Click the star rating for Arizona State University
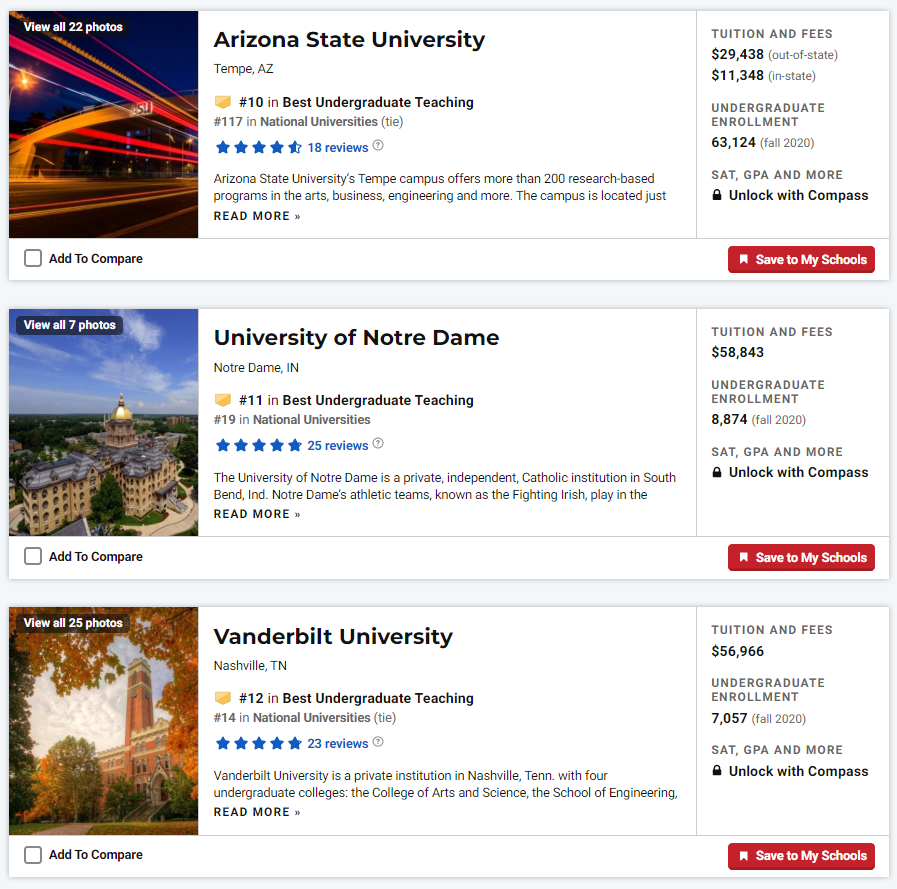The height and width of the screenshot is (889, 897). coord(259,148)
